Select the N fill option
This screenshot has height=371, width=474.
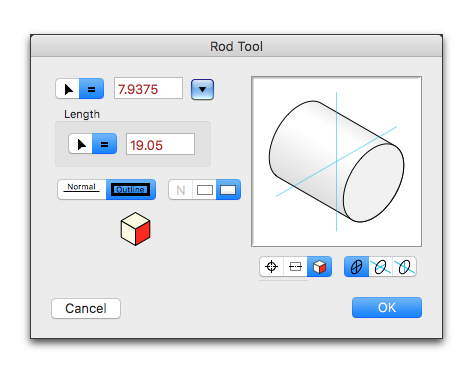[x=181, y=190]
